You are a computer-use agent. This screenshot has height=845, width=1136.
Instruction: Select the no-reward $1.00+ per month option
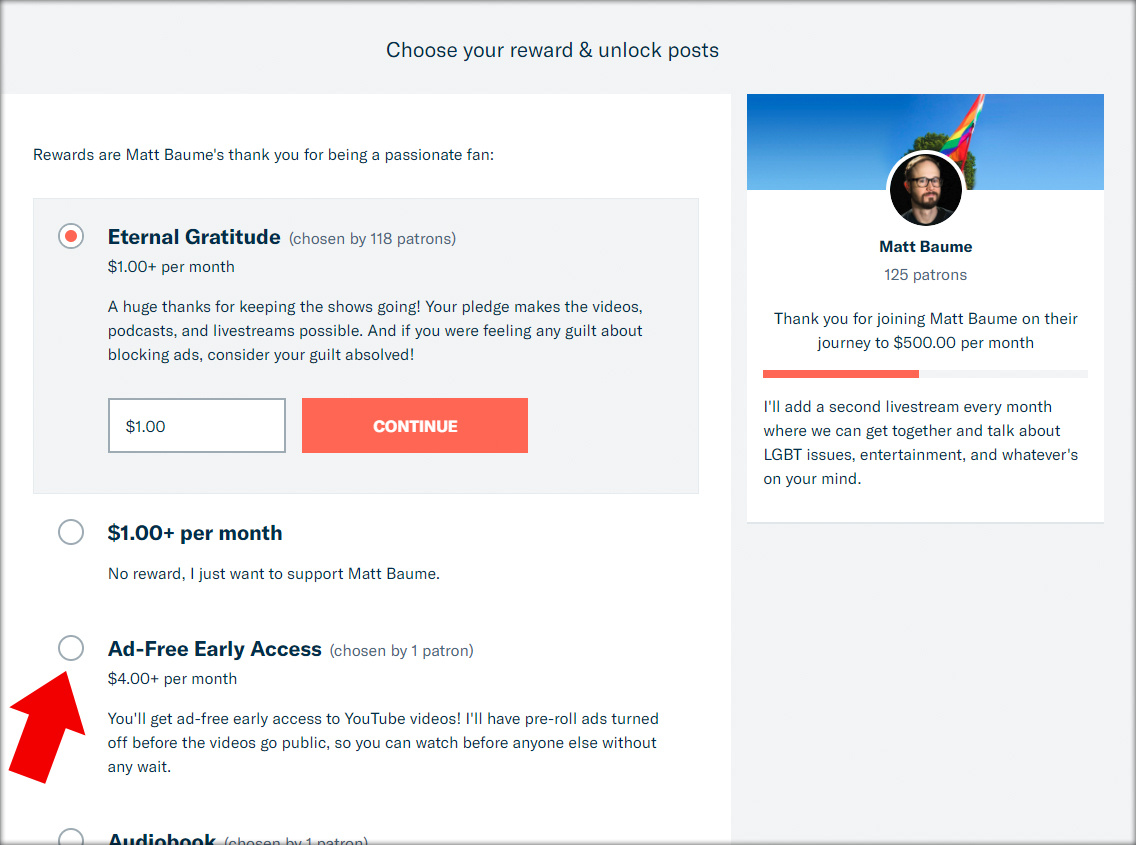coord(71,532)
